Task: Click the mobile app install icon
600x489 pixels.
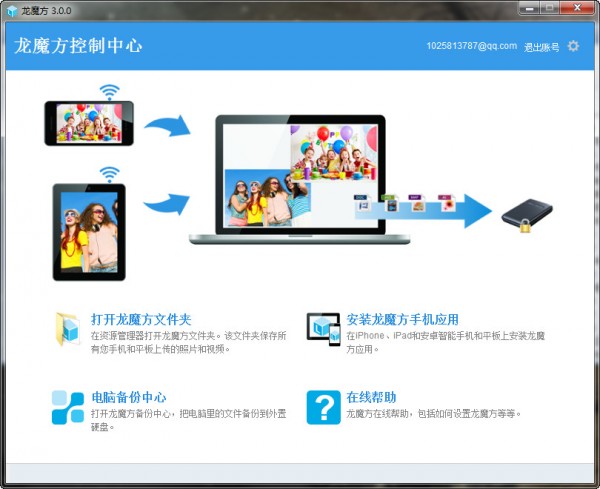Action: click(x=323, y=329)
